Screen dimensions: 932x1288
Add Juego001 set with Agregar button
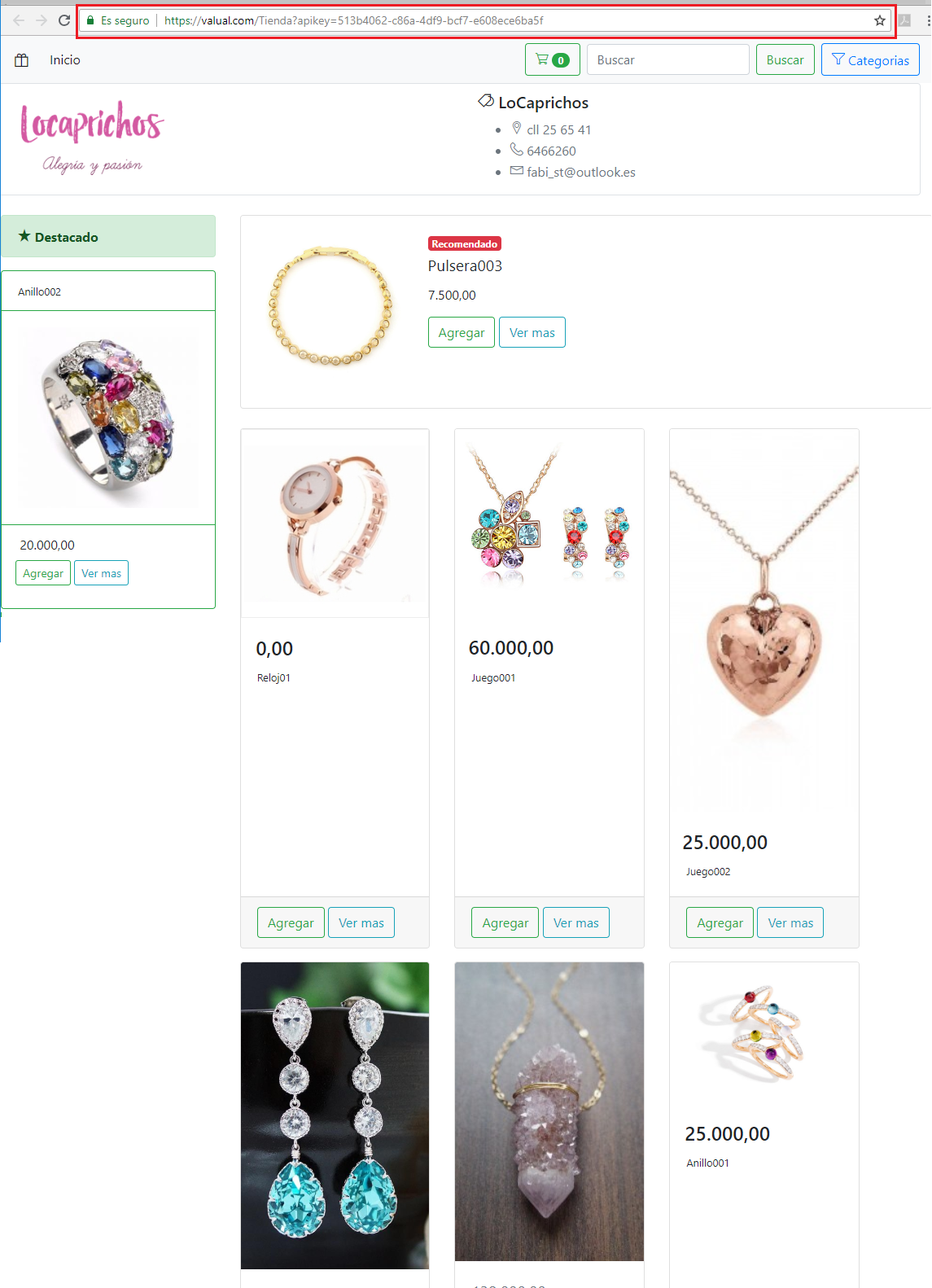coord(505,922)
